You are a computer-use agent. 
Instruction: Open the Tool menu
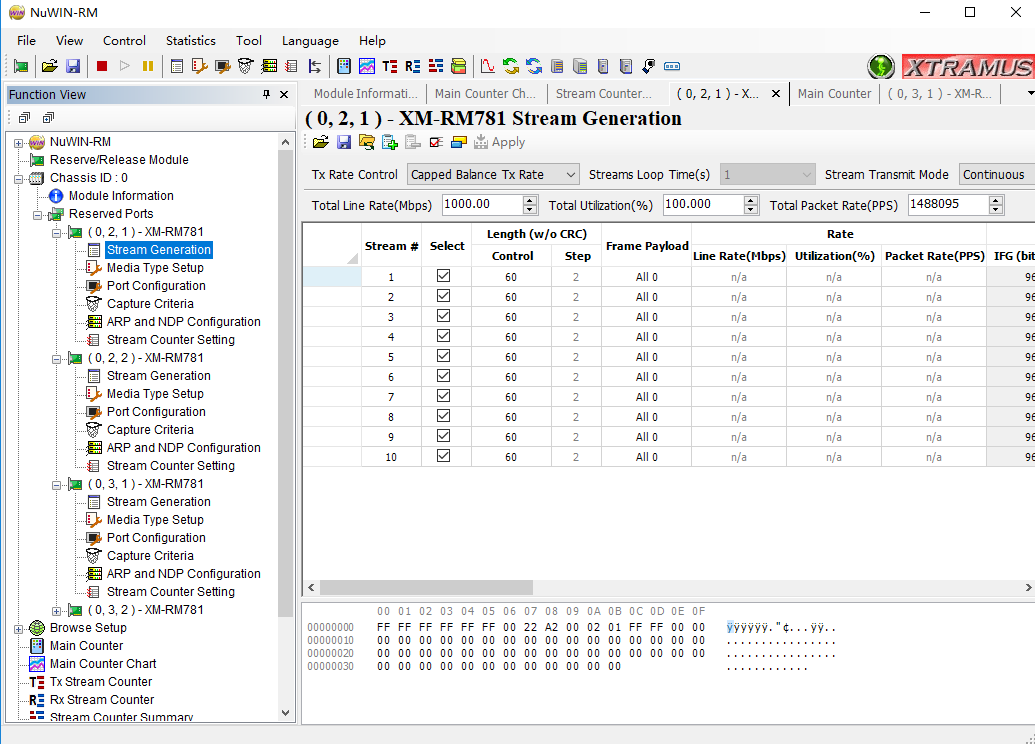click(249, 41)
